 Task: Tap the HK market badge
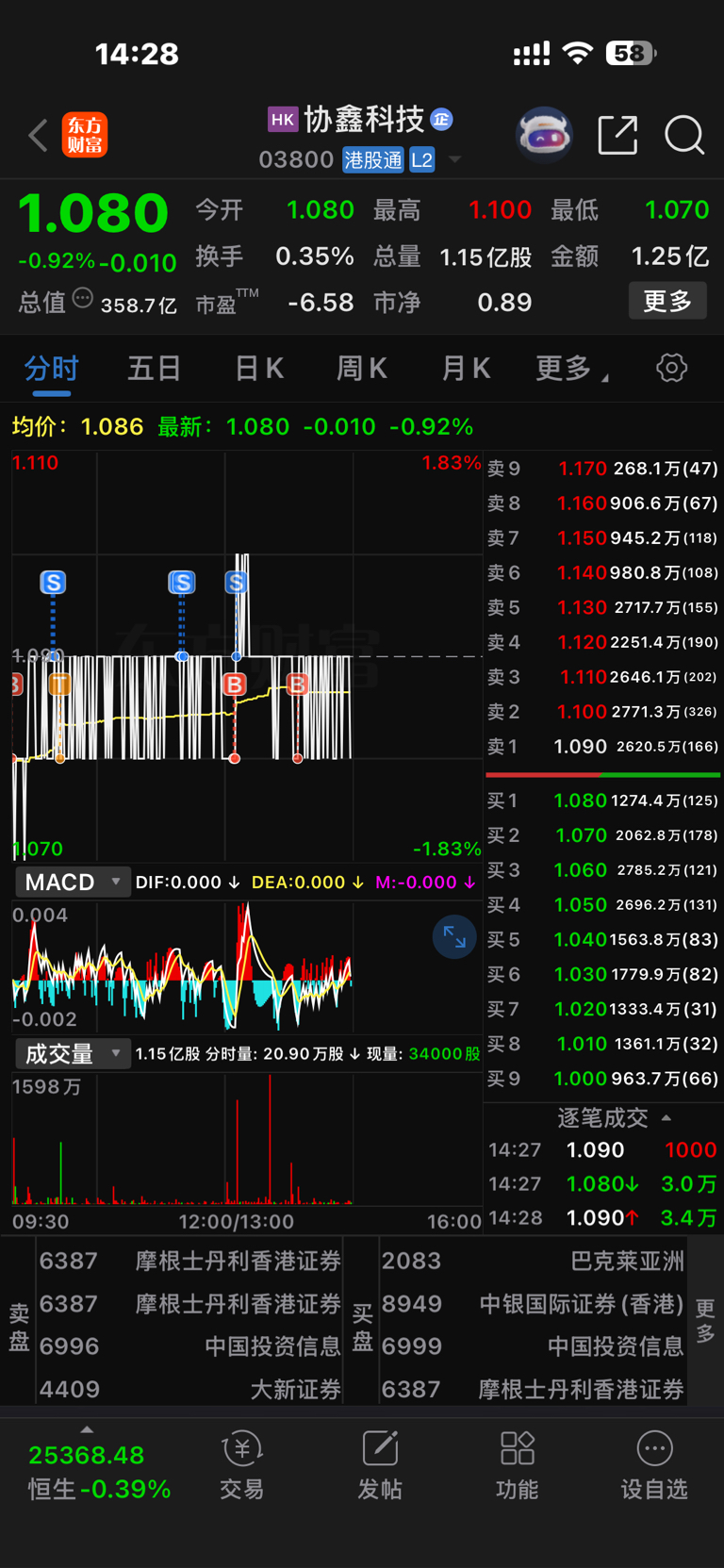click(x=283, y=120)
